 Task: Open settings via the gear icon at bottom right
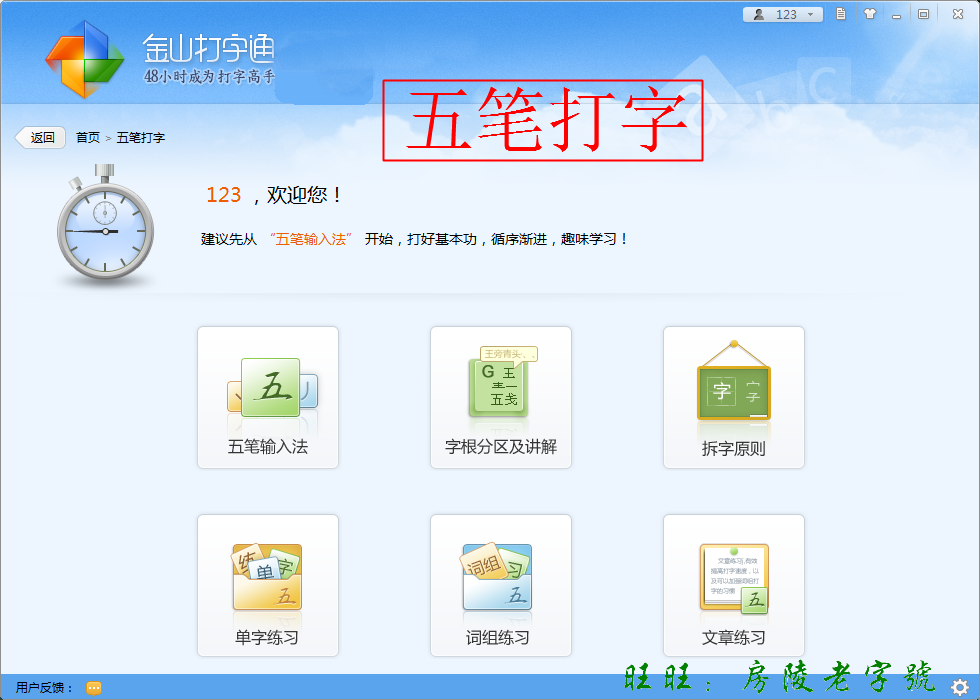click(960, 688)
